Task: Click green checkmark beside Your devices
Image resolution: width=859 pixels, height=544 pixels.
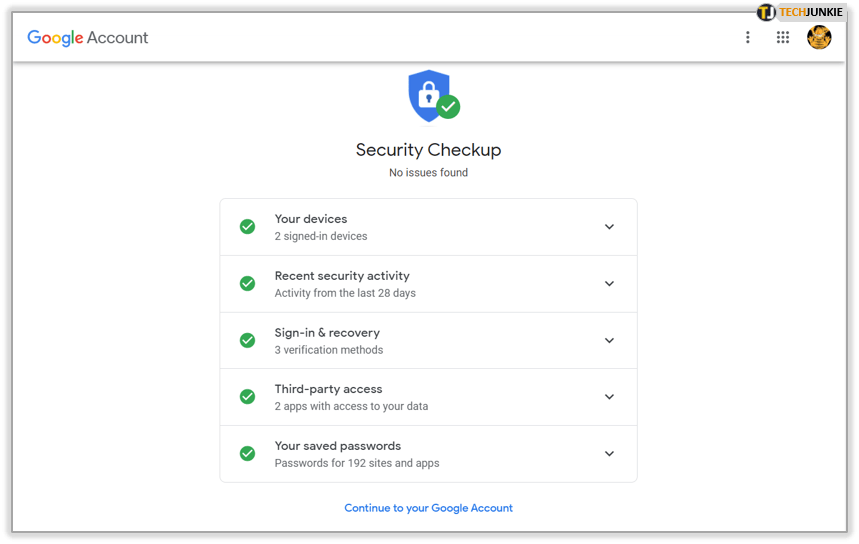Action: coord(247,227)
